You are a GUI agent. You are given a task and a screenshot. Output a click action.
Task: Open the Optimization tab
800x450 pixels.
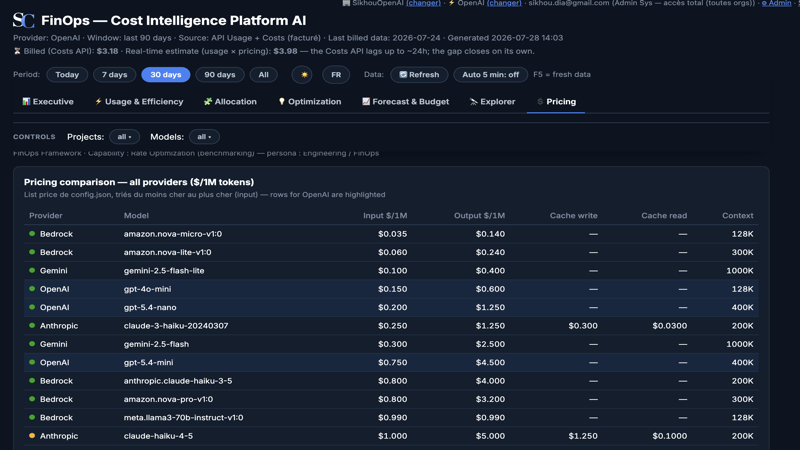310,102
